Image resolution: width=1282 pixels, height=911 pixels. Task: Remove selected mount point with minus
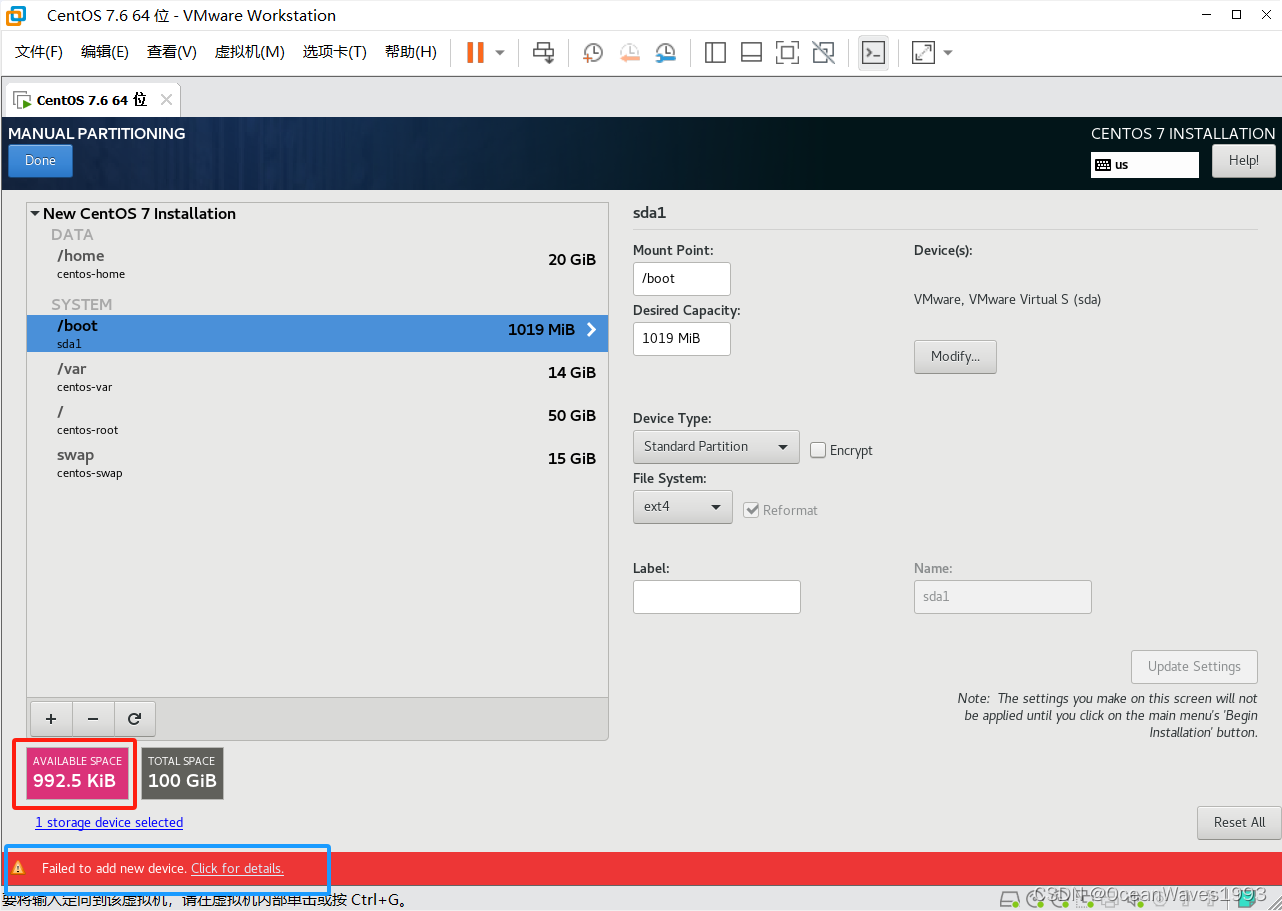(x=93, y=718)
